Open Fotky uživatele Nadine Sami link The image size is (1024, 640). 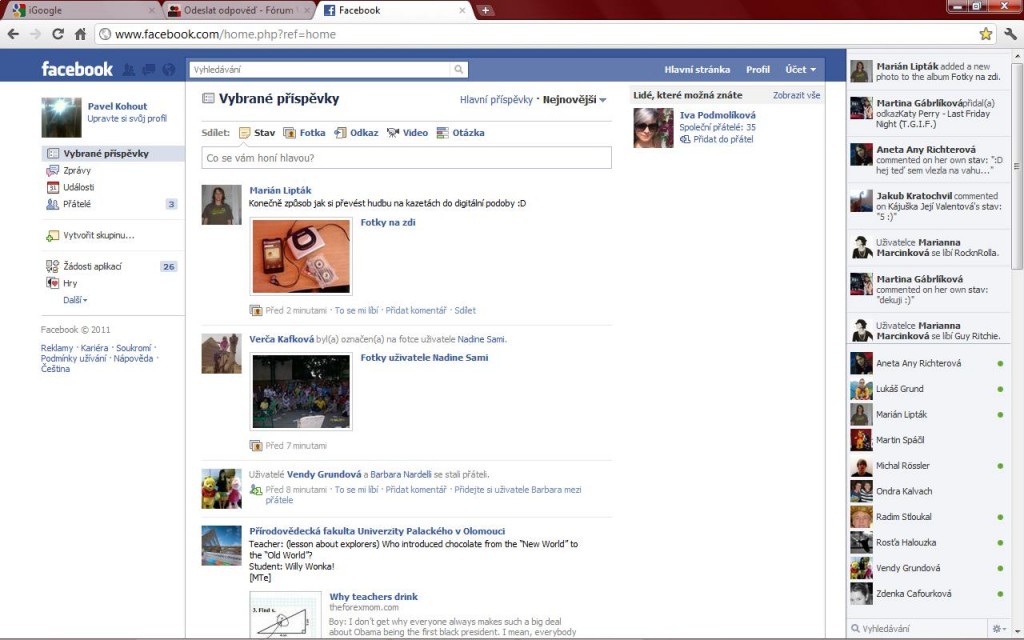(424, 358)
